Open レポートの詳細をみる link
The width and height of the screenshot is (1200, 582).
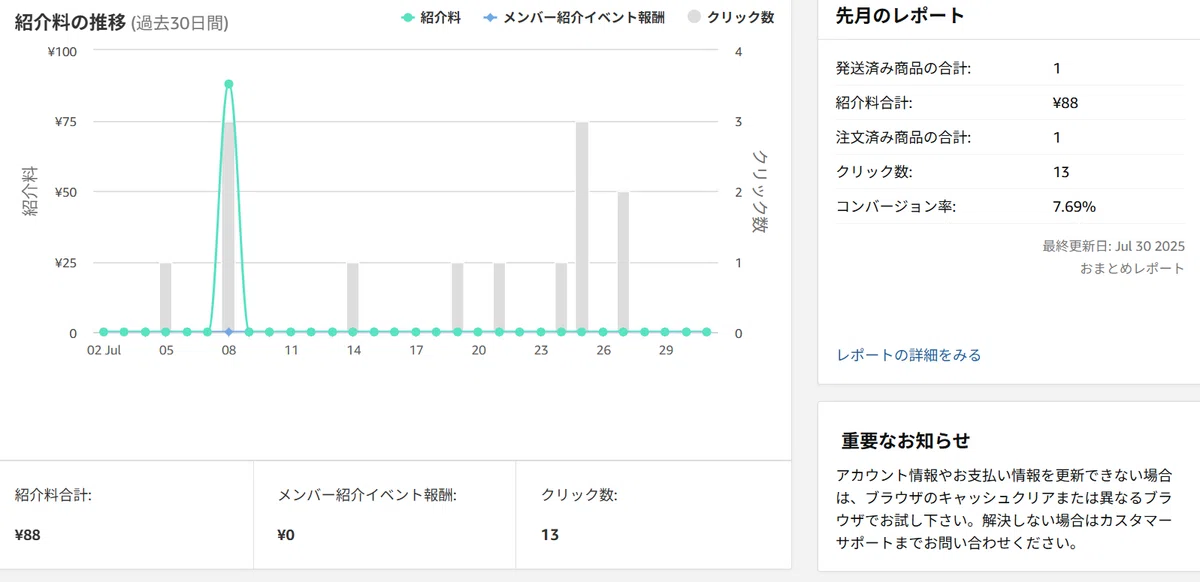tap(908, 355)
